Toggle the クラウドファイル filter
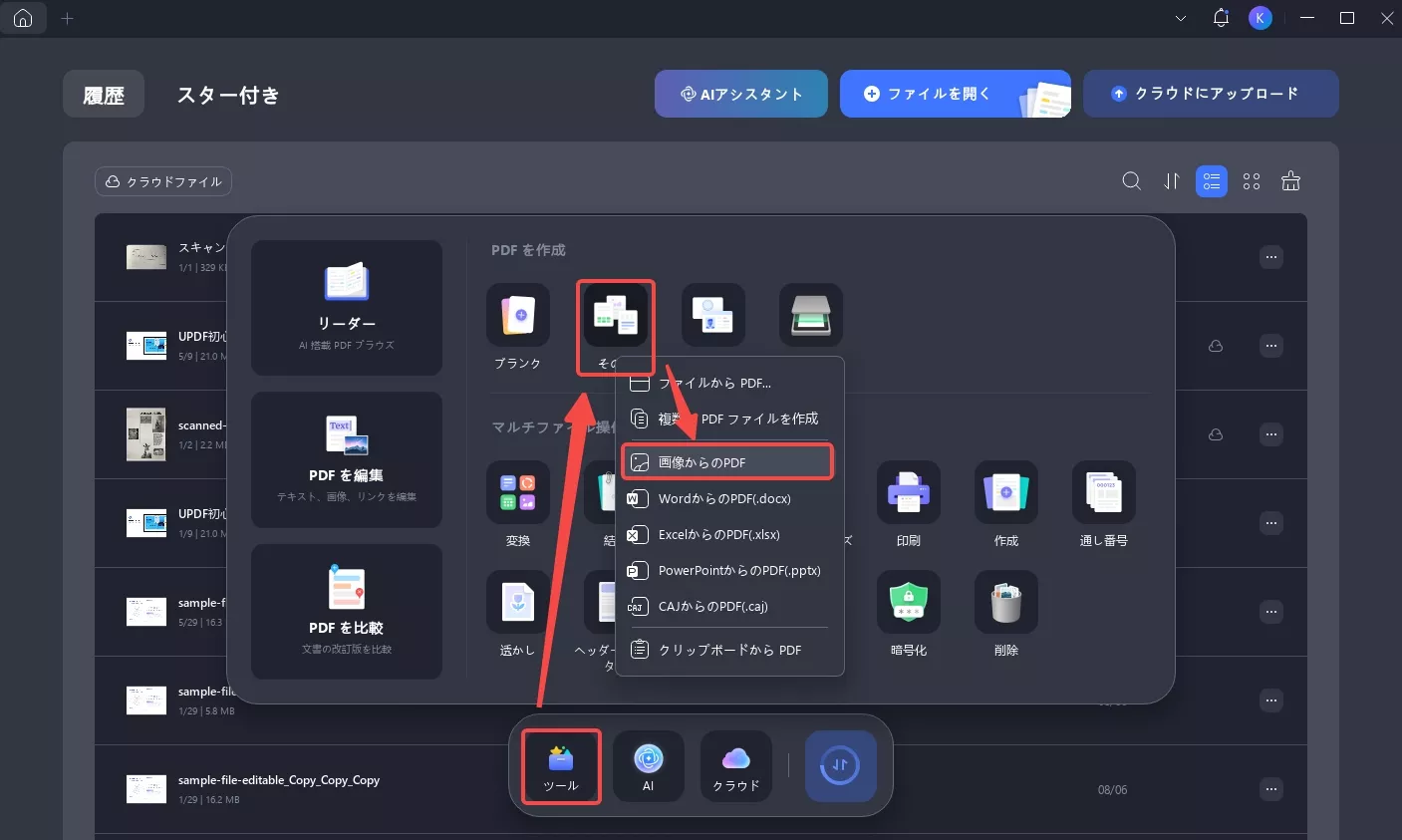Viewport: 1402px width, 840px height. 162,181
